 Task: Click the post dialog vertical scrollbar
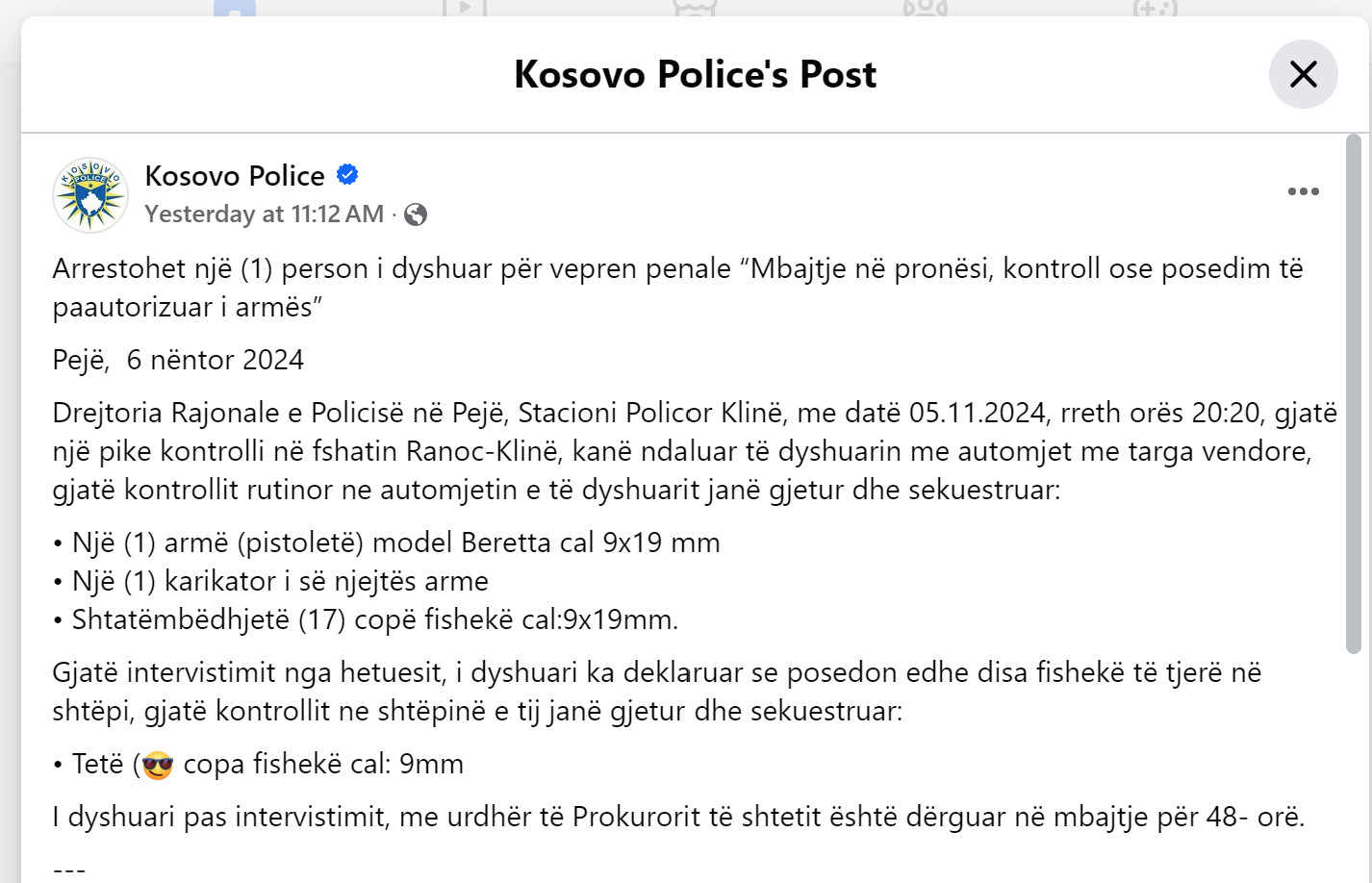pos(1353,394)
